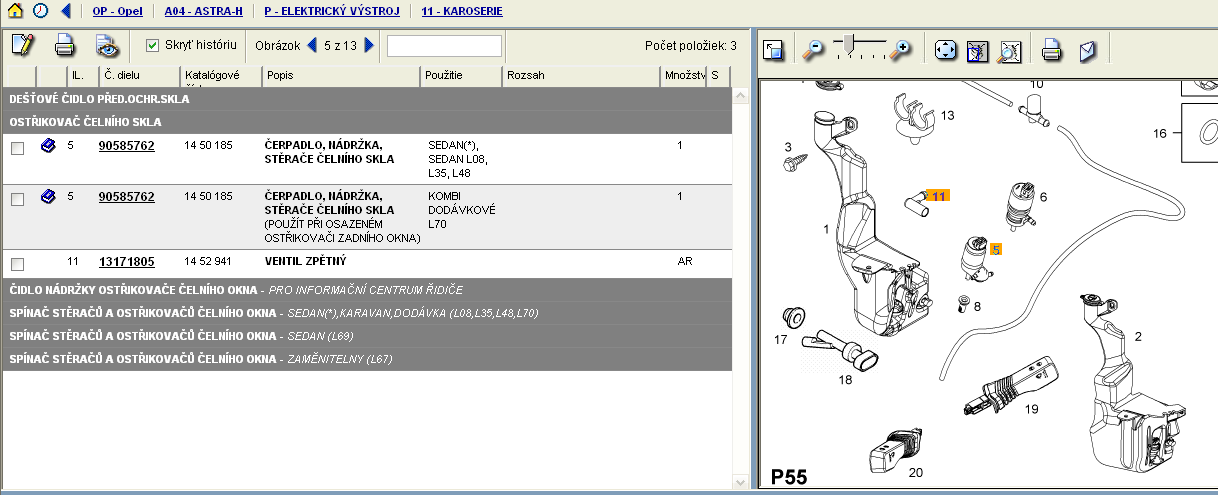Expand ČIDLO NÁDRŽKY OSTŘIKOVAČE section
The image size is (1218, 495).
pos(130,290)
